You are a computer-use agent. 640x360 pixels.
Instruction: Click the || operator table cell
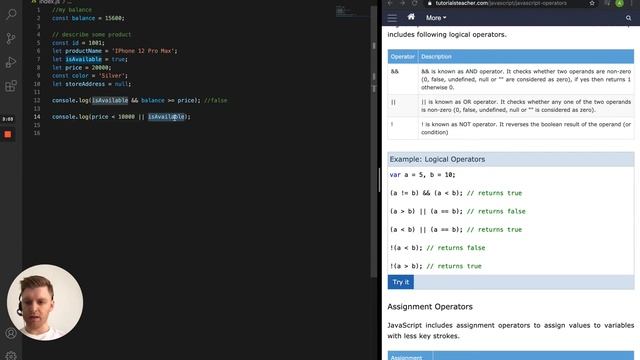(403, 106)
